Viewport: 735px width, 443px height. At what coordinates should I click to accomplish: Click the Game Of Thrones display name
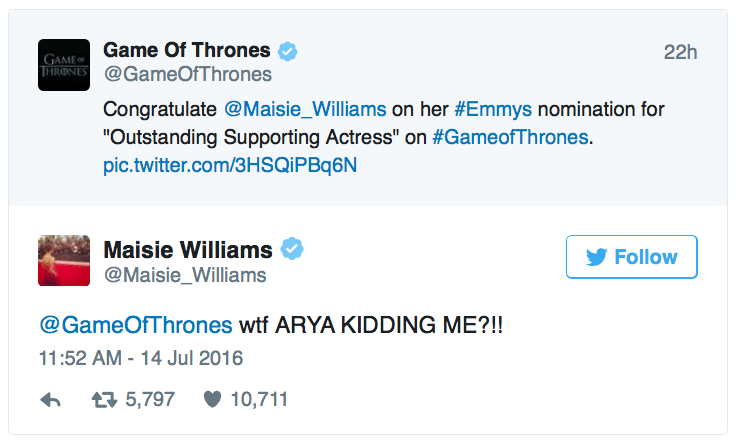[x=187, y=50]
